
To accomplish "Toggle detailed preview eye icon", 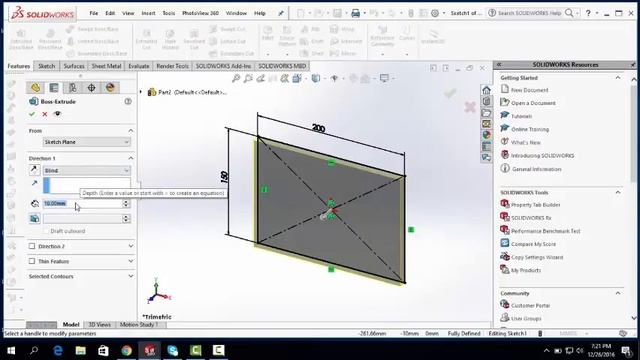I will point(58,114).
